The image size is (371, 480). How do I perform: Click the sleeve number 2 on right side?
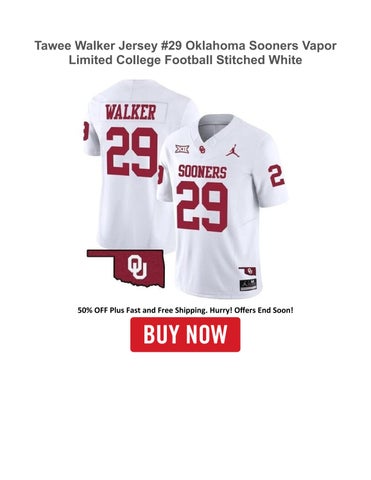click(277, 176)
